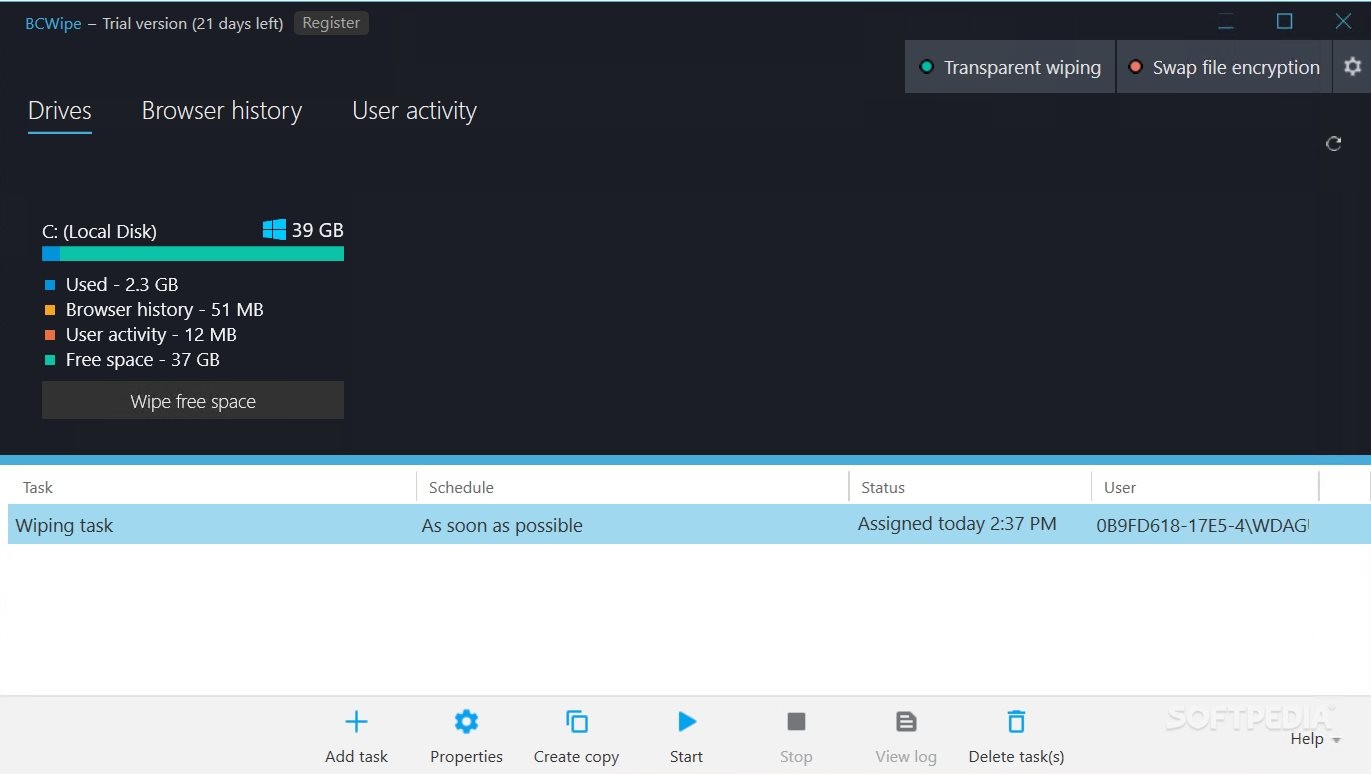Open the BCWipe title link
This screenshot has height=774, width=1371.
[53, 23]
